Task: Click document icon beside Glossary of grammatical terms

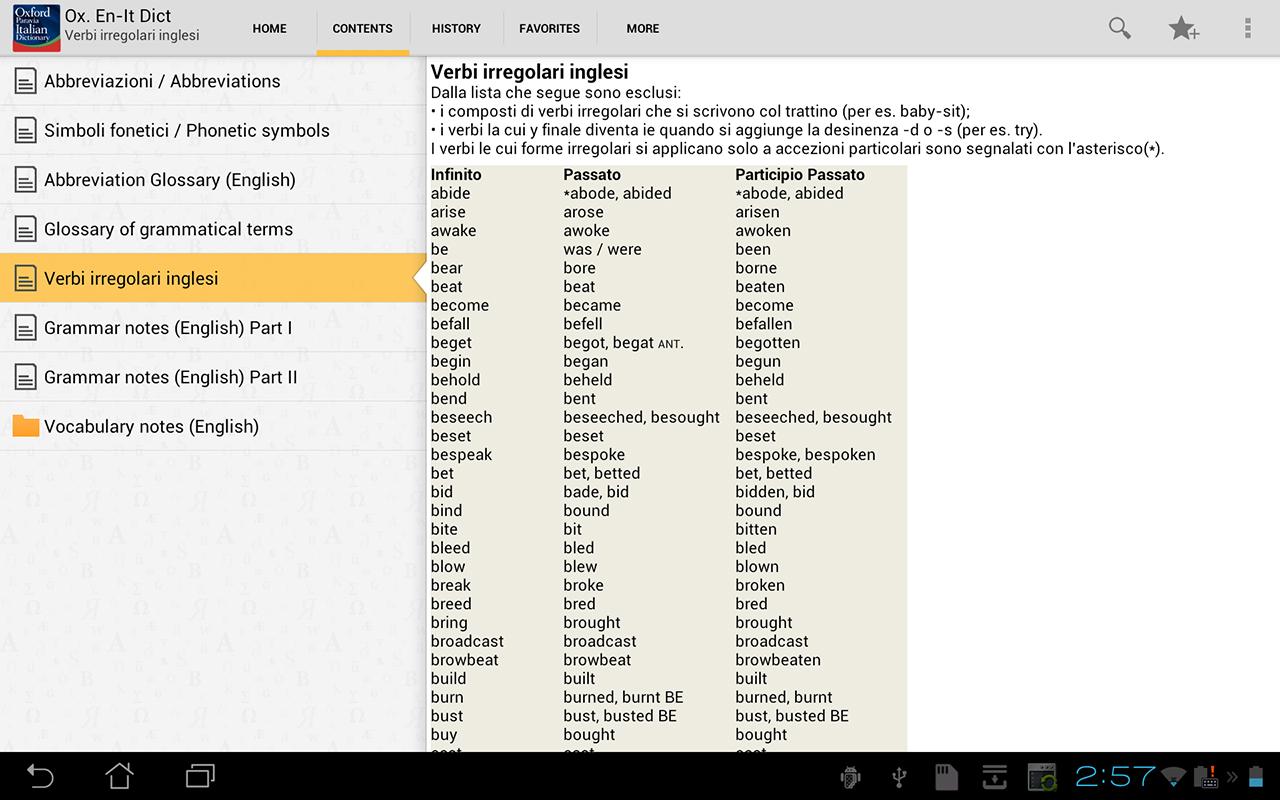Action: pyautogui.click(x=25, y=229)
